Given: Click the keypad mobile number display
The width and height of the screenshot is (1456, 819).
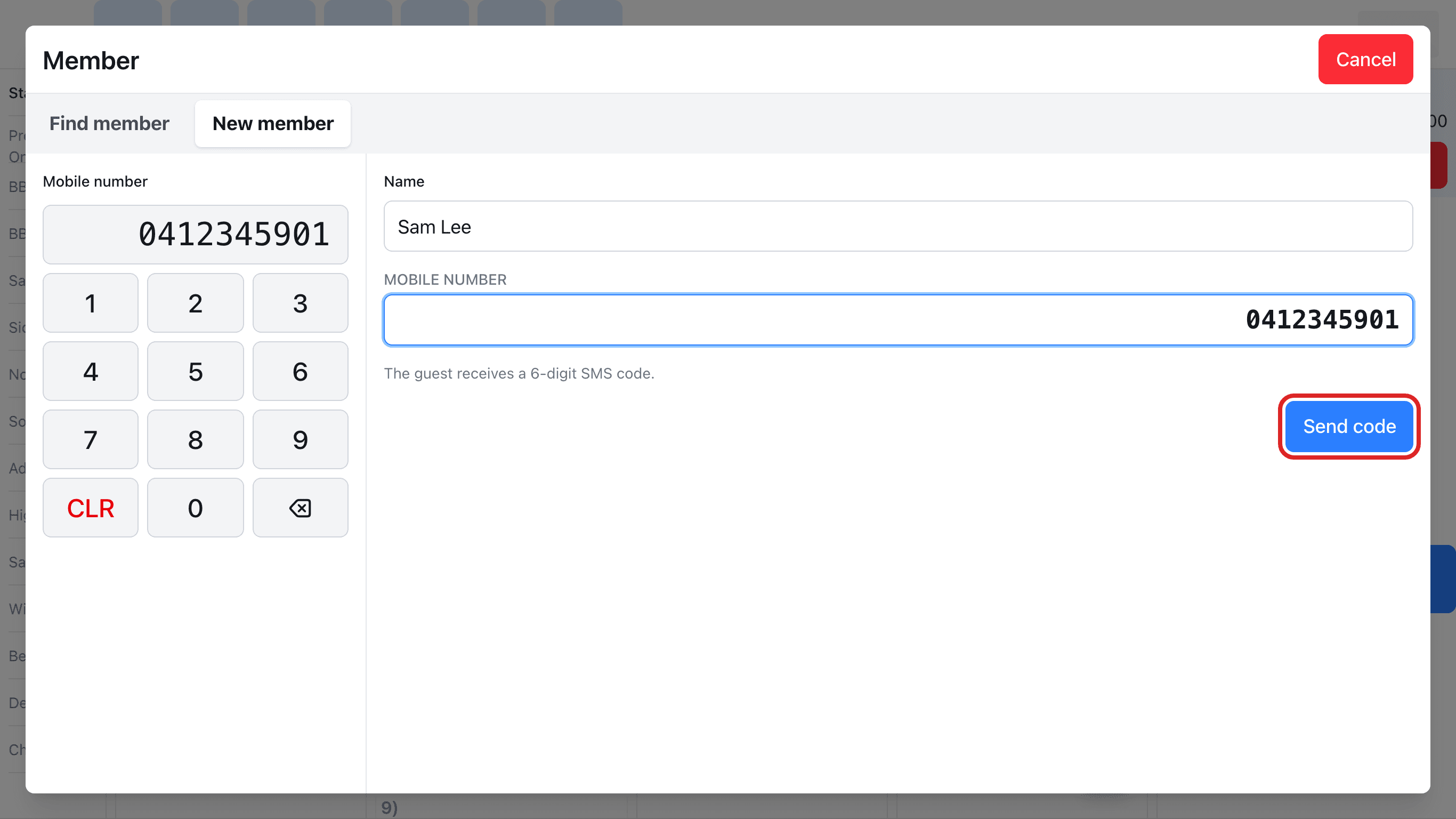Looking at the screenshot, I should click(196, 234).
